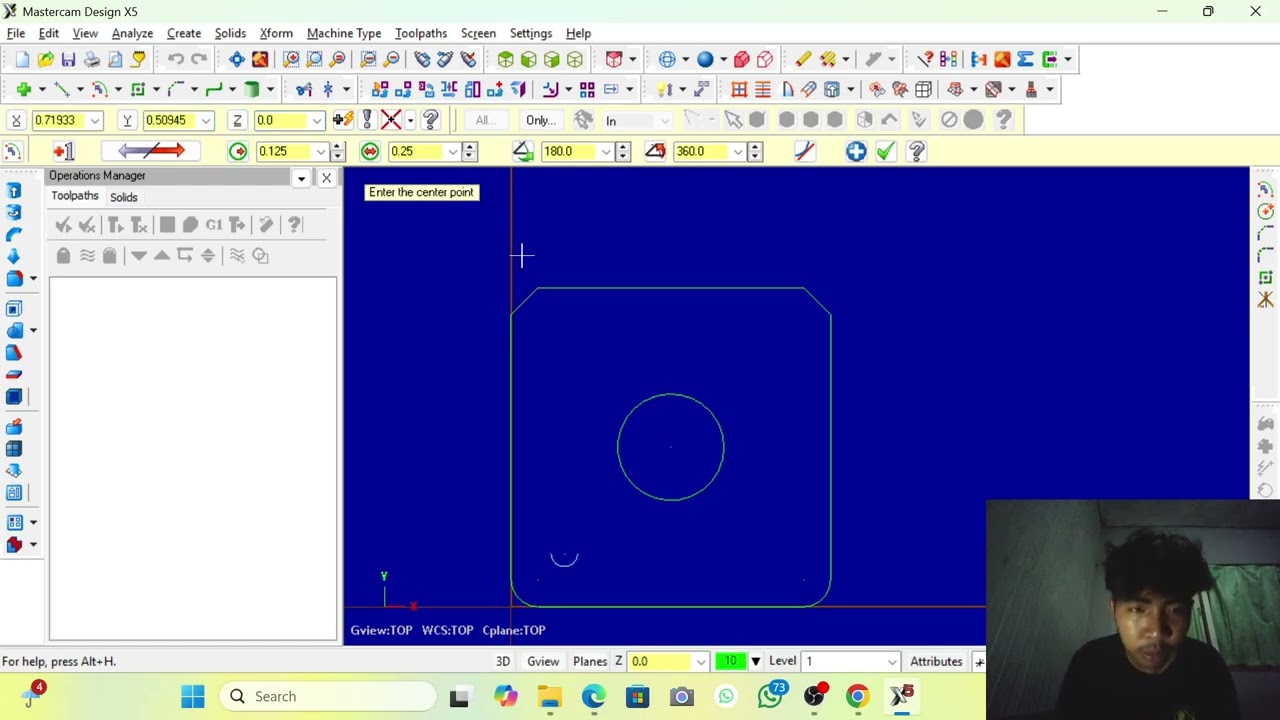Image resolution: width=1280 pixels, height=720 pixels.
Task: Click the Gview button in status bar
Action: tap(543, 661)
